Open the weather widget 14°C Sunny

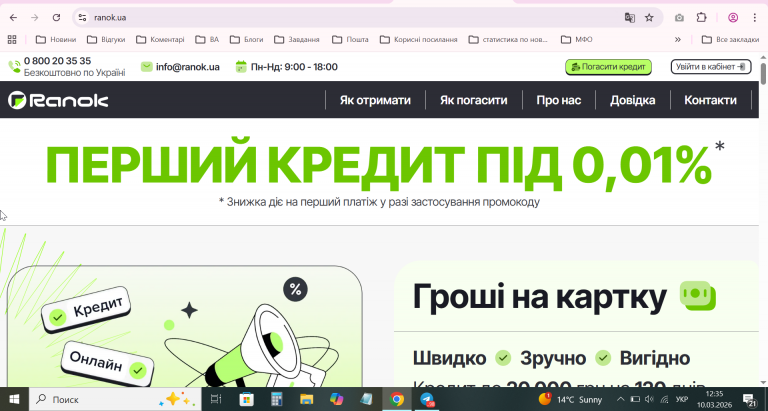click(570, 399)
